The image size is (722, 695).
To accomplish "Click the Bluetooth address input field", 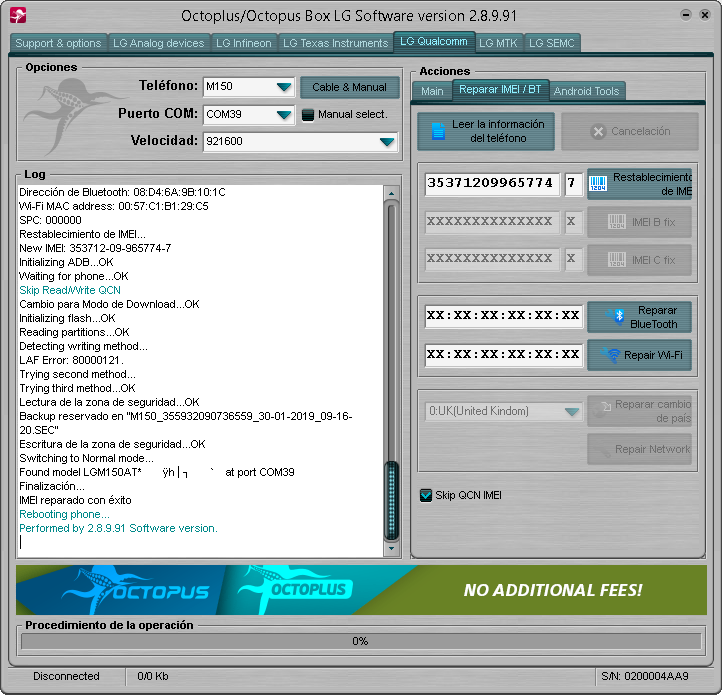I will pyautogui.click(x=503, y=316).
